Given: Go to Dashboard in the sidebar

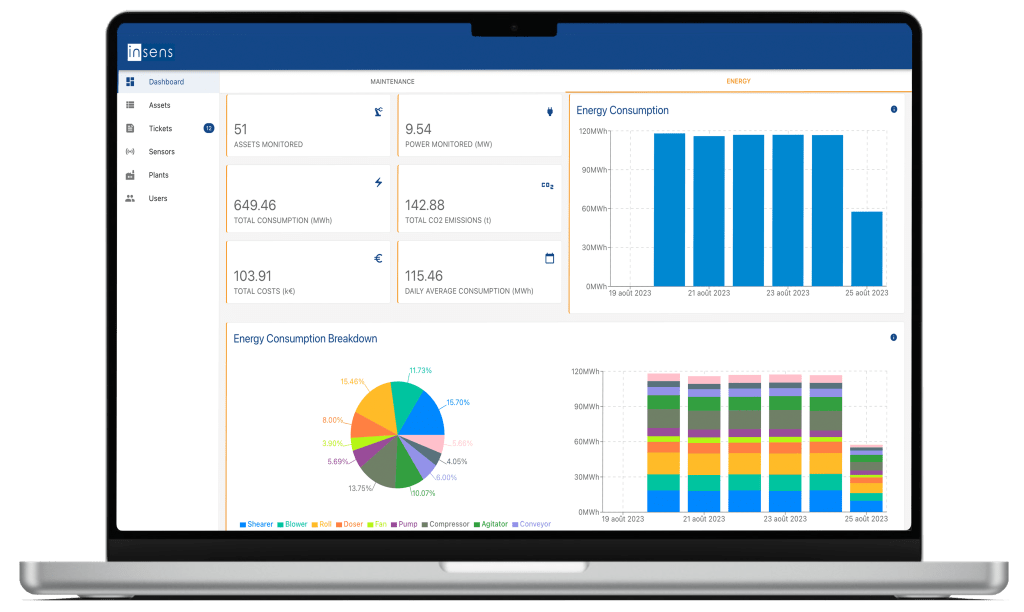Looking at the screenshot, I should pyautogui.click(x=166, y=82).
